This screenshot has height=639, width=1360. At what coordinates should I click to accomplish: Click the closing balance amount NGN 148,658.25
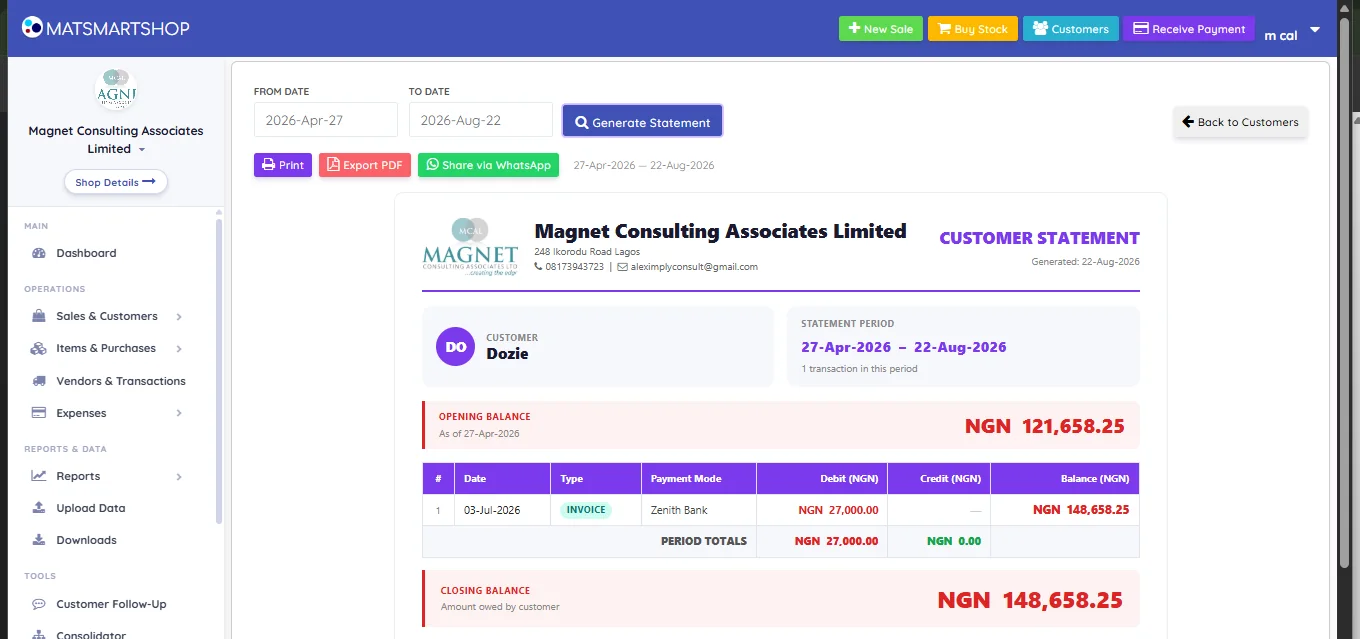1030,600
